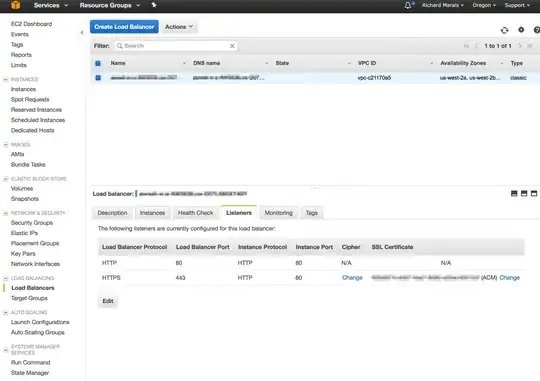This screenshot has height=381, width=540.
Task: Open the Oregon region dropdown
Action: click(x=484, y=5)
